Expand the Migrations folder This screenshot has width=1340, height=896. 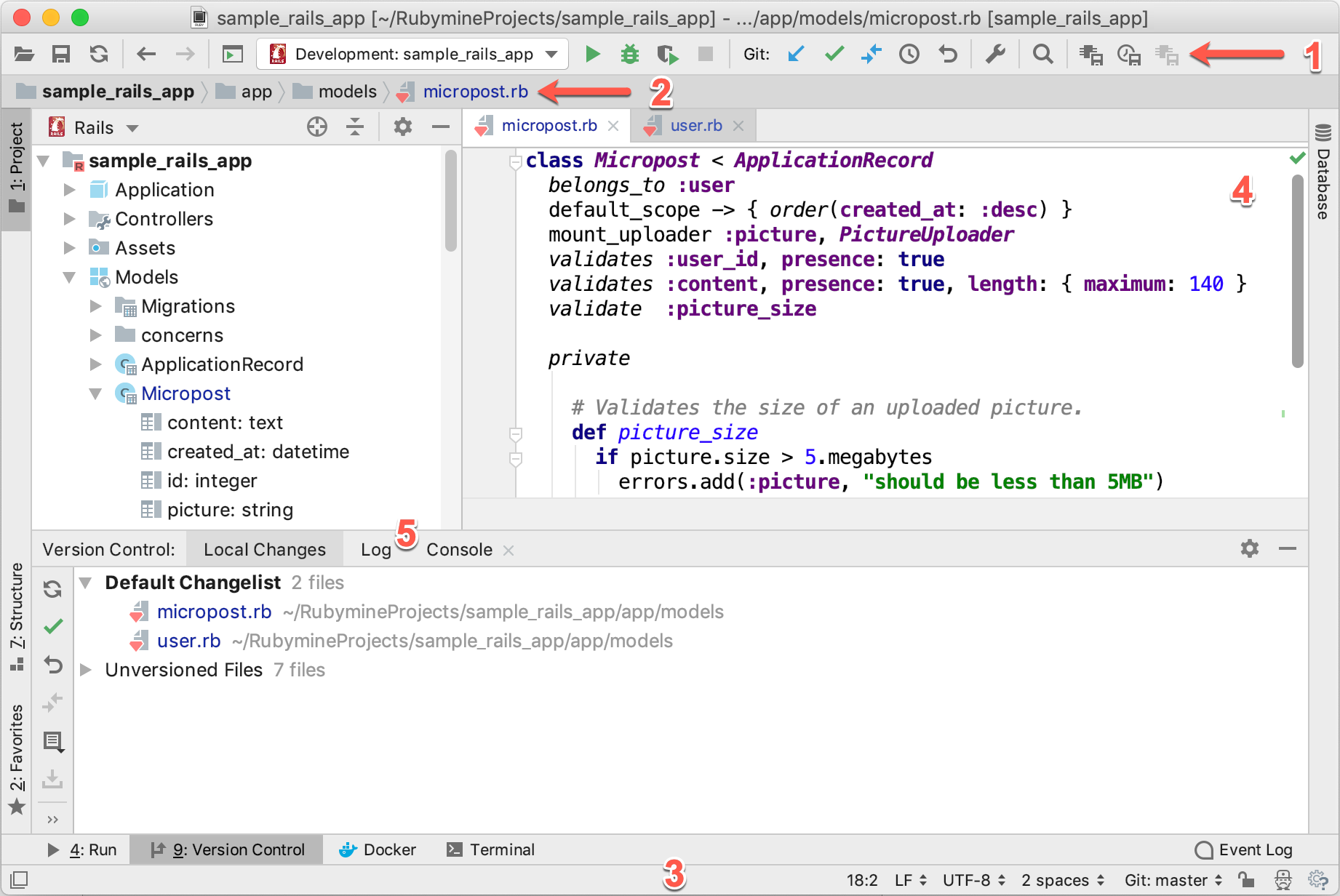pyautogui.click(x=95, y=306)
